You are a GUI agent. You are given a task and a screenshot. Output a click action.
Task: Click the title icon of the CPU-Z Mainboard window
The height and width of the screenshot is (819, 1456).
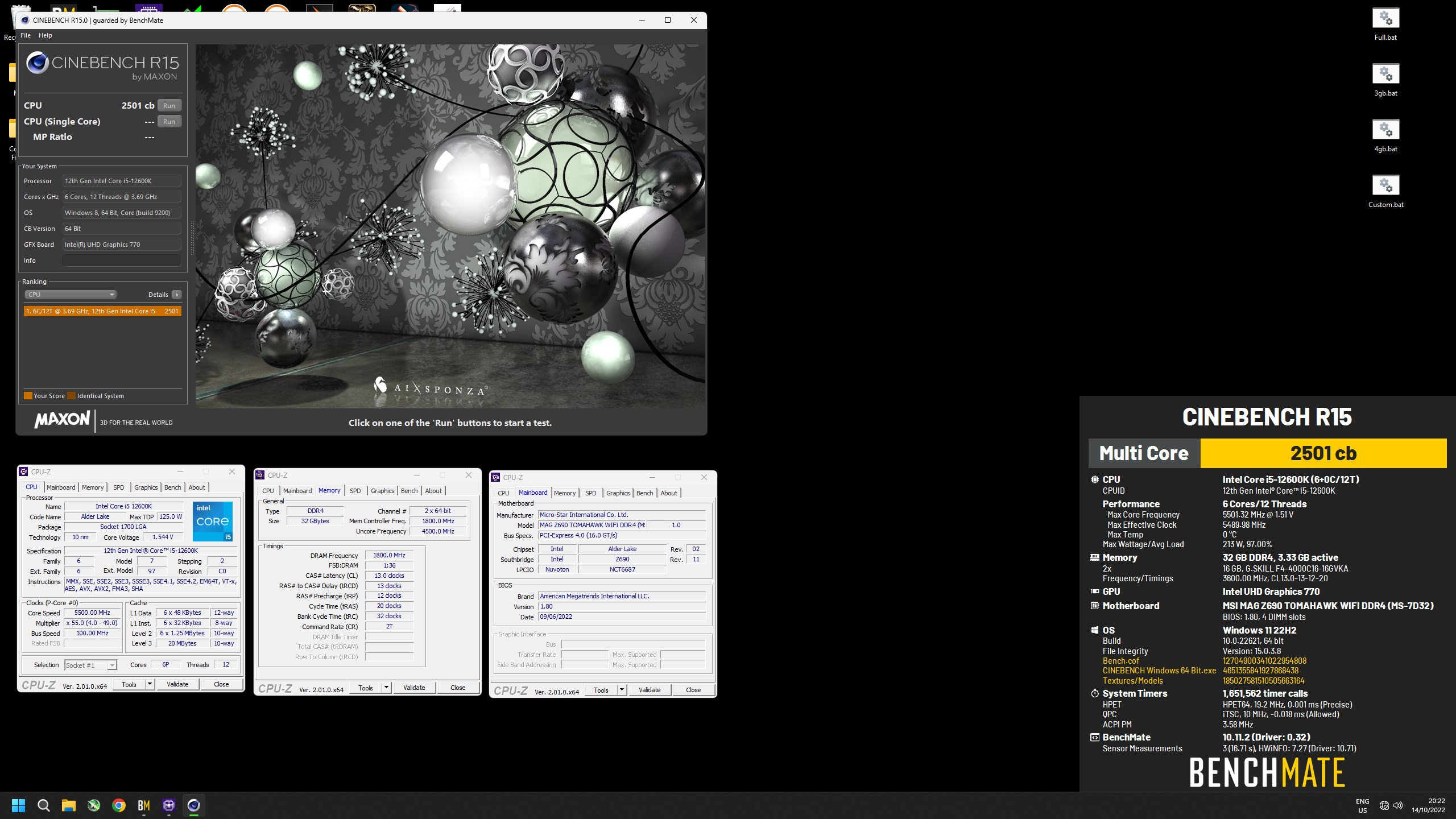pyautogui.click(x=496, y=477)
